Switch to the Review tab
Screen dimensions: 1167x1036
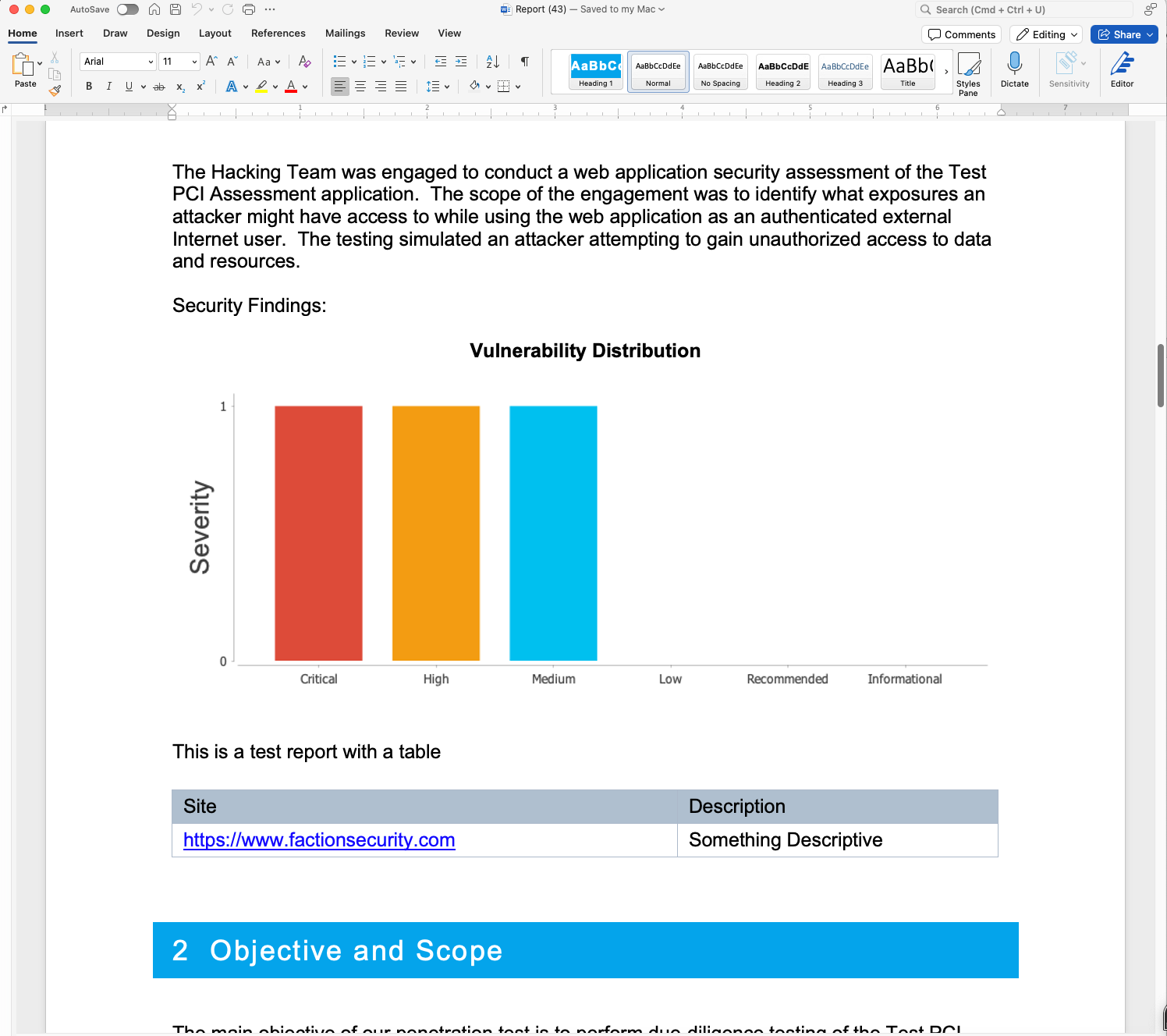(402, 34)
